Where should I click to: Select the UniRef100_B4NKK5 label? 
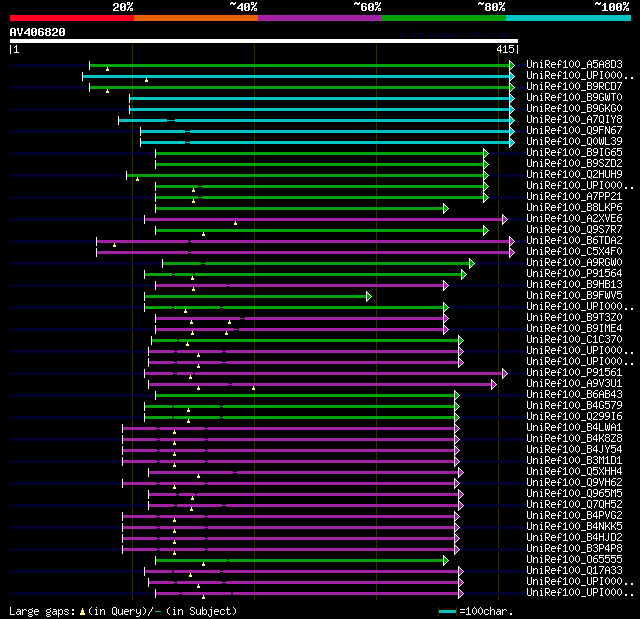574,527
